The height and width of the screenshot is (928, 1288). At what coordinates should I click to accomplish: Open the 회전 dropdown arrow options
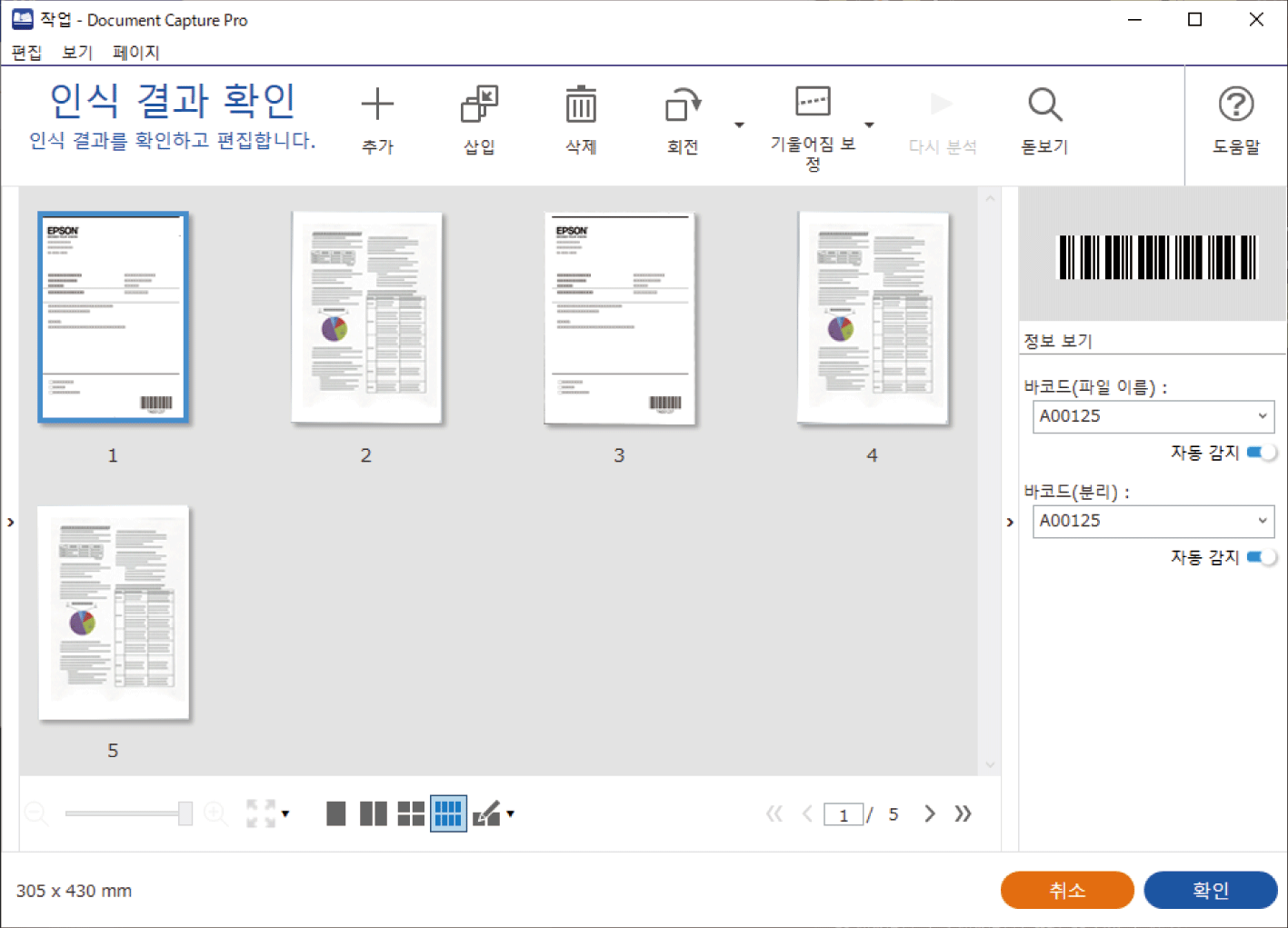coord(739,125)
